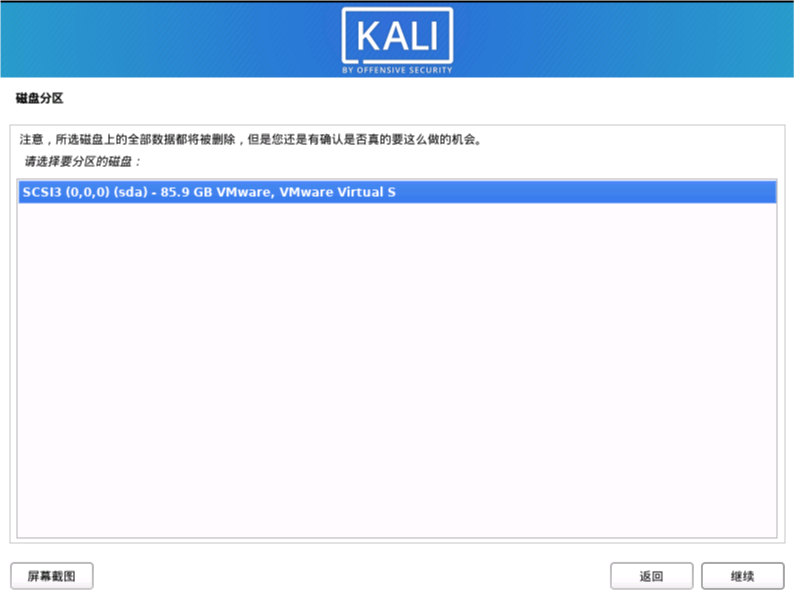Click the blue banner right of the logo

coord(623,39)
